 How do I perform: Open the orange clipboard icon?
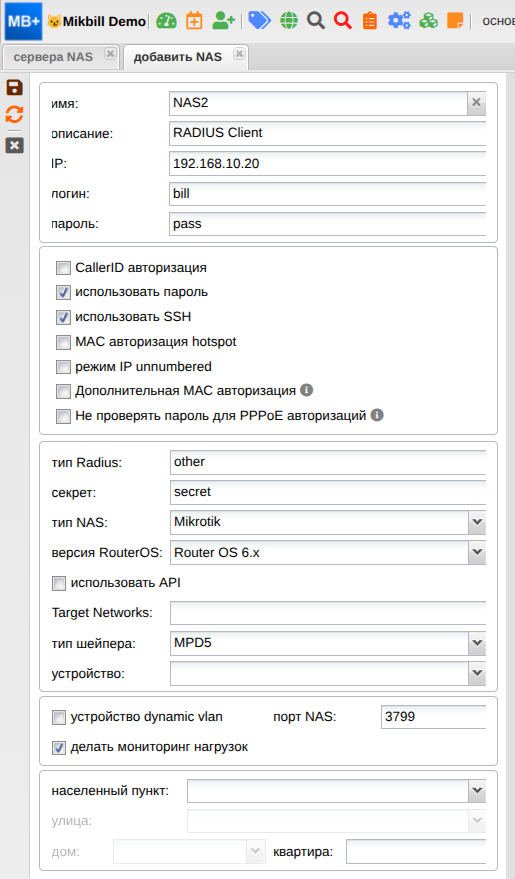coord(370,21)
